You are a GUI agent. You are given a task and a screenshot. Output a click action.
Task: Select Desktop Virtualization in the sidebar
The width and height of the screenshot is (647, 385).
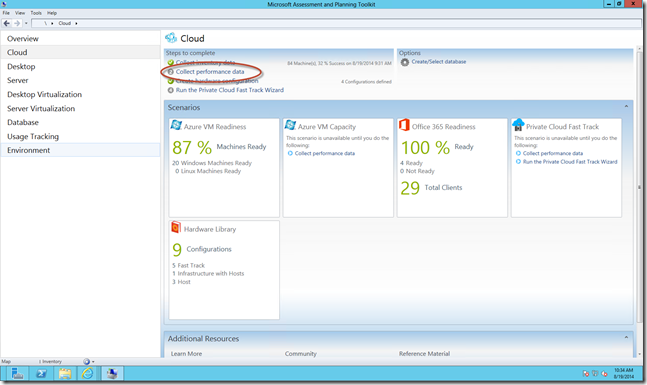80,94
